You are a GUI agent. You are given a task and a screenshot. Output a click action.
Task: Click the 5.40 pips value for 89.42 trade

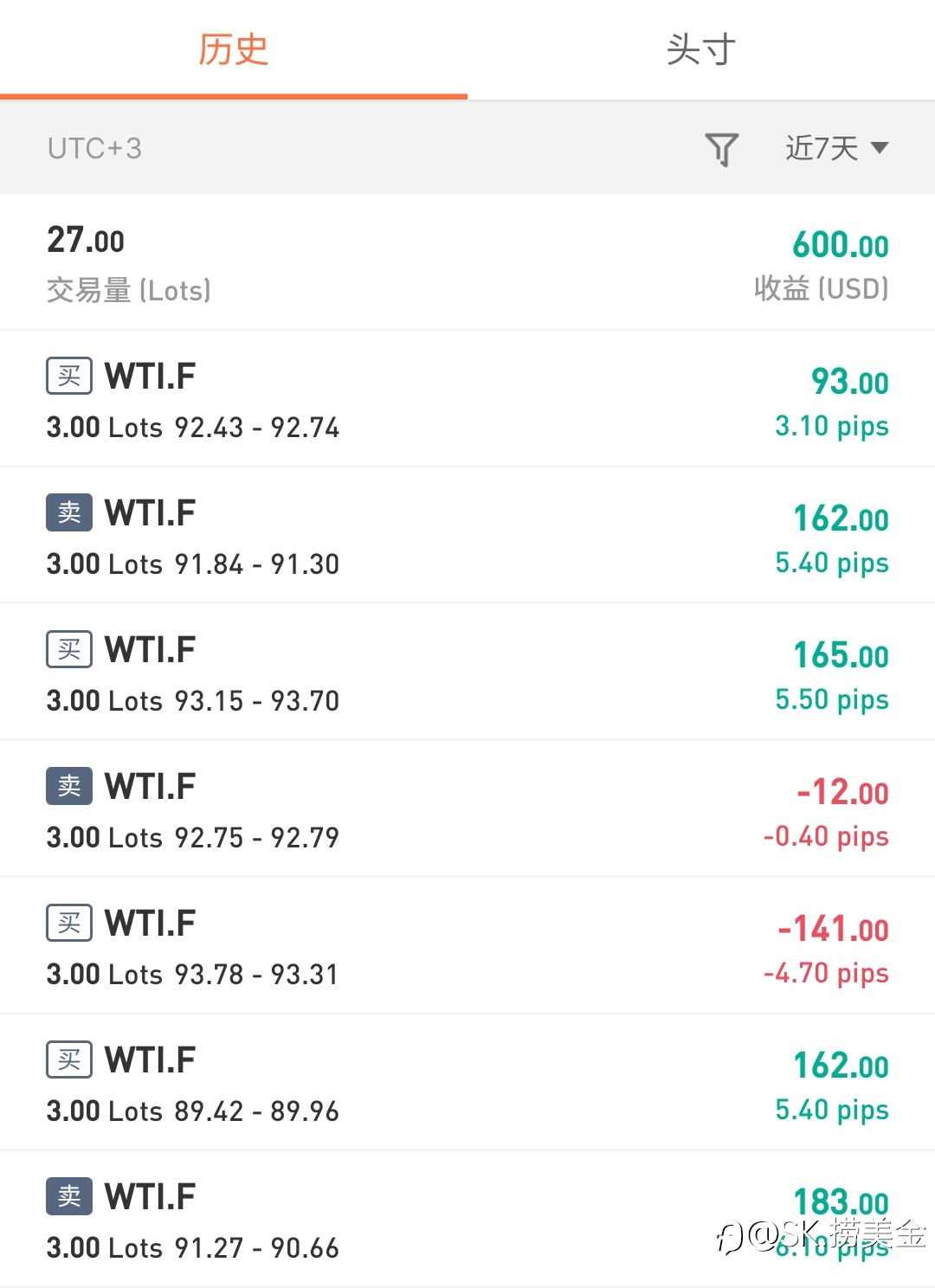click(x=831, y=1110)
